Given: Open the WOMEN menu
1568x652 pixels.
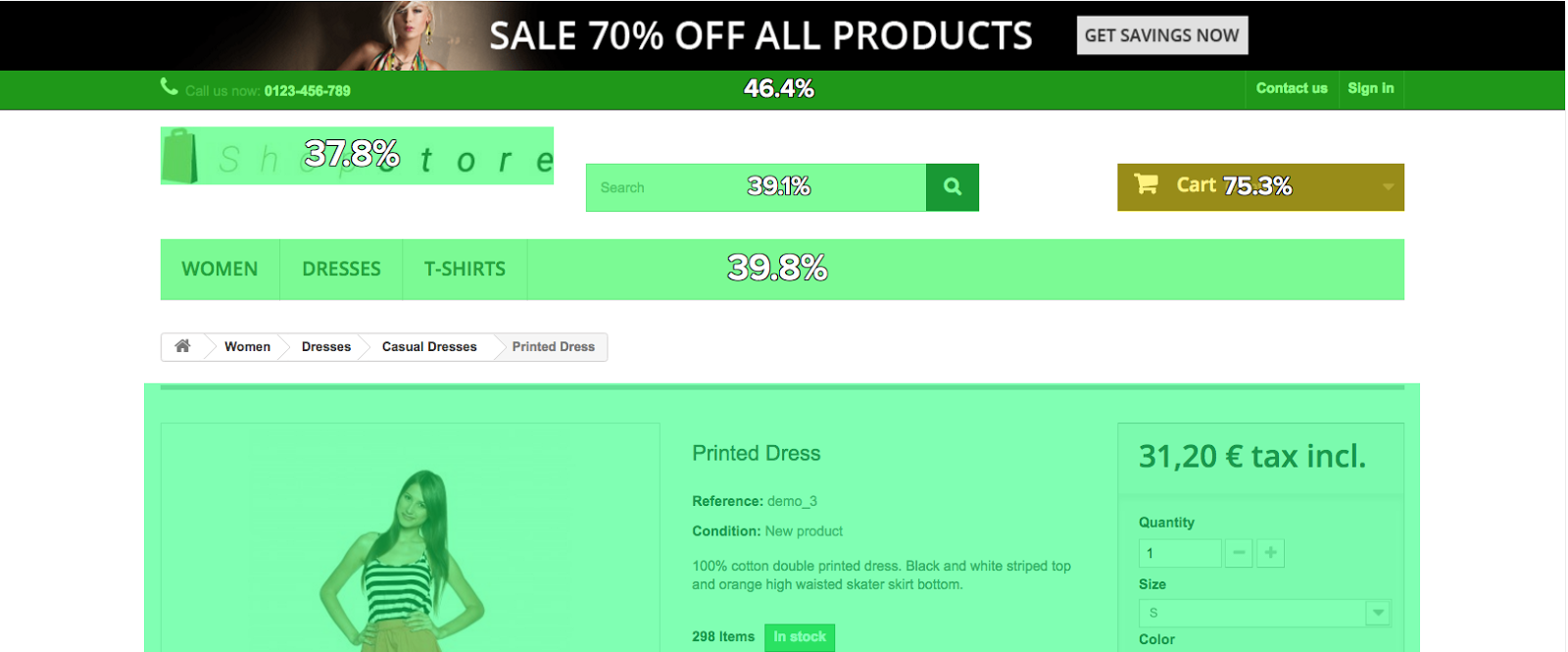Looking at the screenshot, I should tap(220, 269).
